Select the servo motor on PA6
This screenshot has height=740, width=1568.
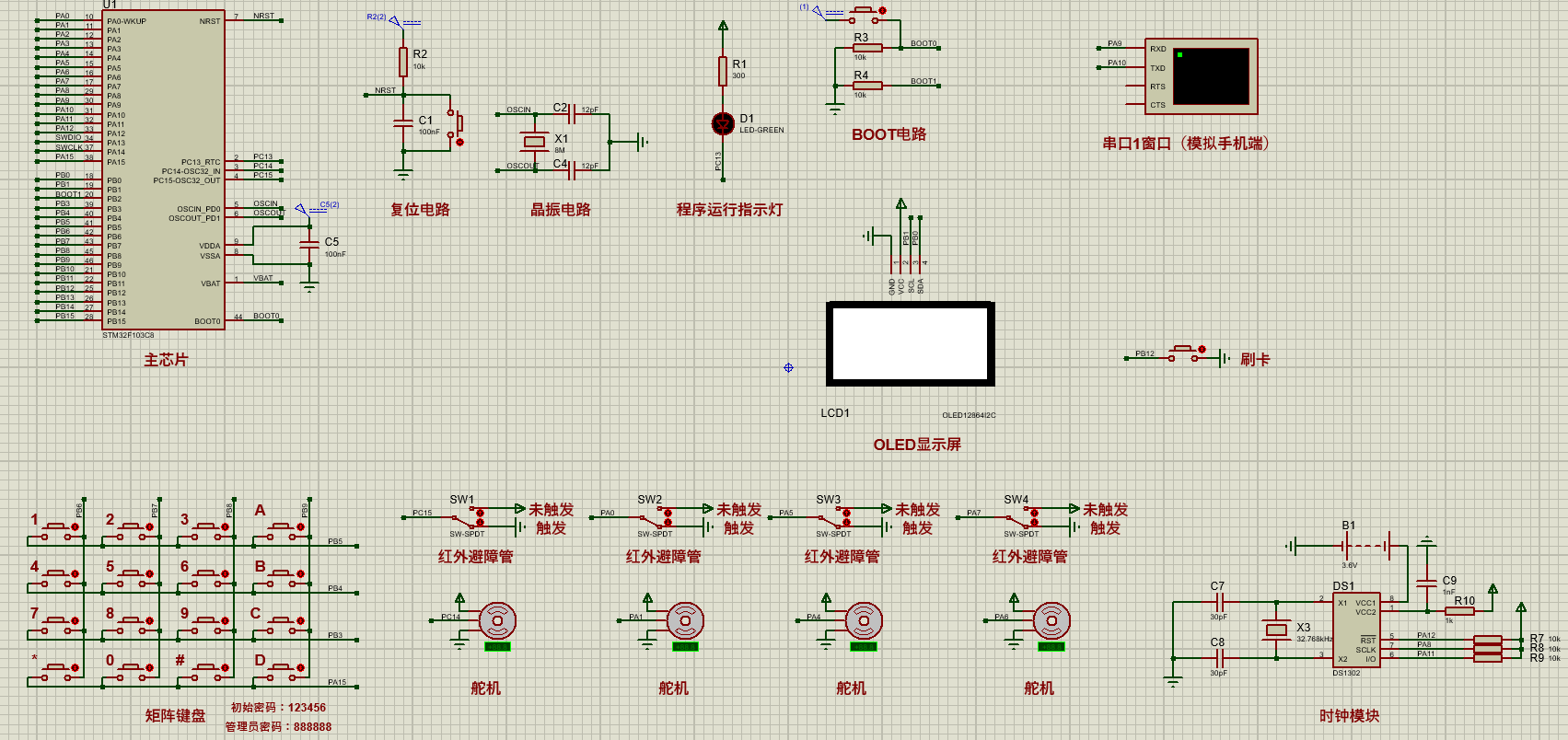pyautogui.click(x=1051, y=621)
